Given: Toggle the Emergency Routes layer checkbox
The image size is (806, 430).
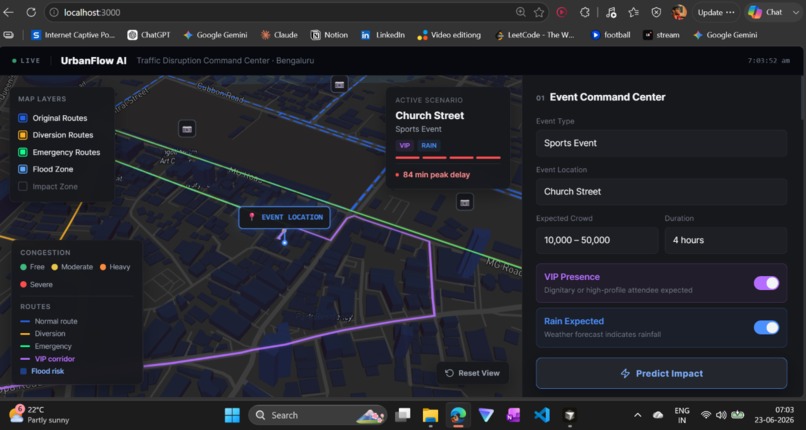Looking at the screenshot, I should pos(23,152).
